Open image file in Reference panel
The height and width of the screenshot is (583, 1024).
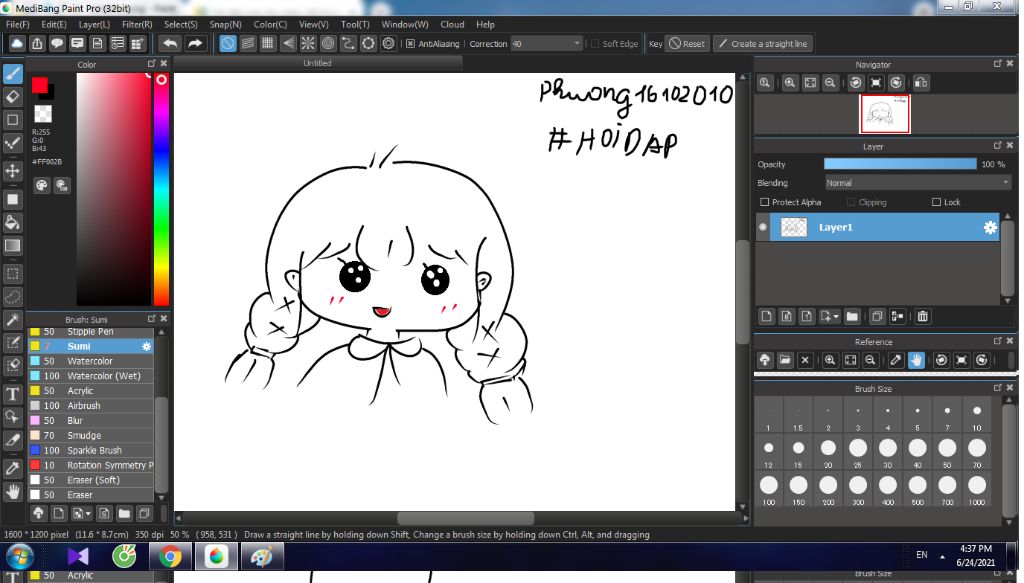[x=785, y=360]
